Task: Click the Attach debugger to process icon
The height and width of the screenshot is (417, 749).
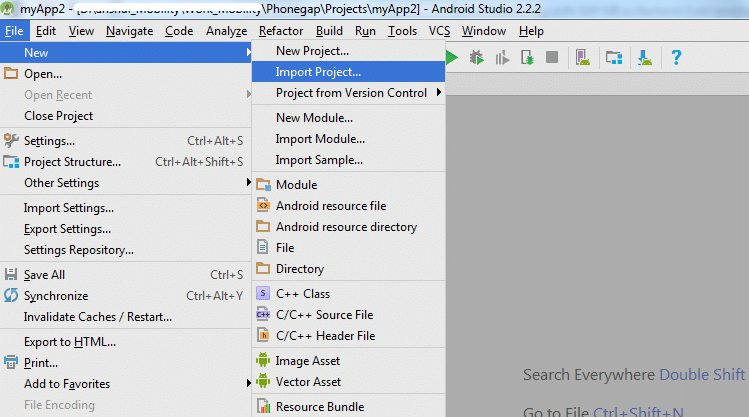Action: coord(527,58)
